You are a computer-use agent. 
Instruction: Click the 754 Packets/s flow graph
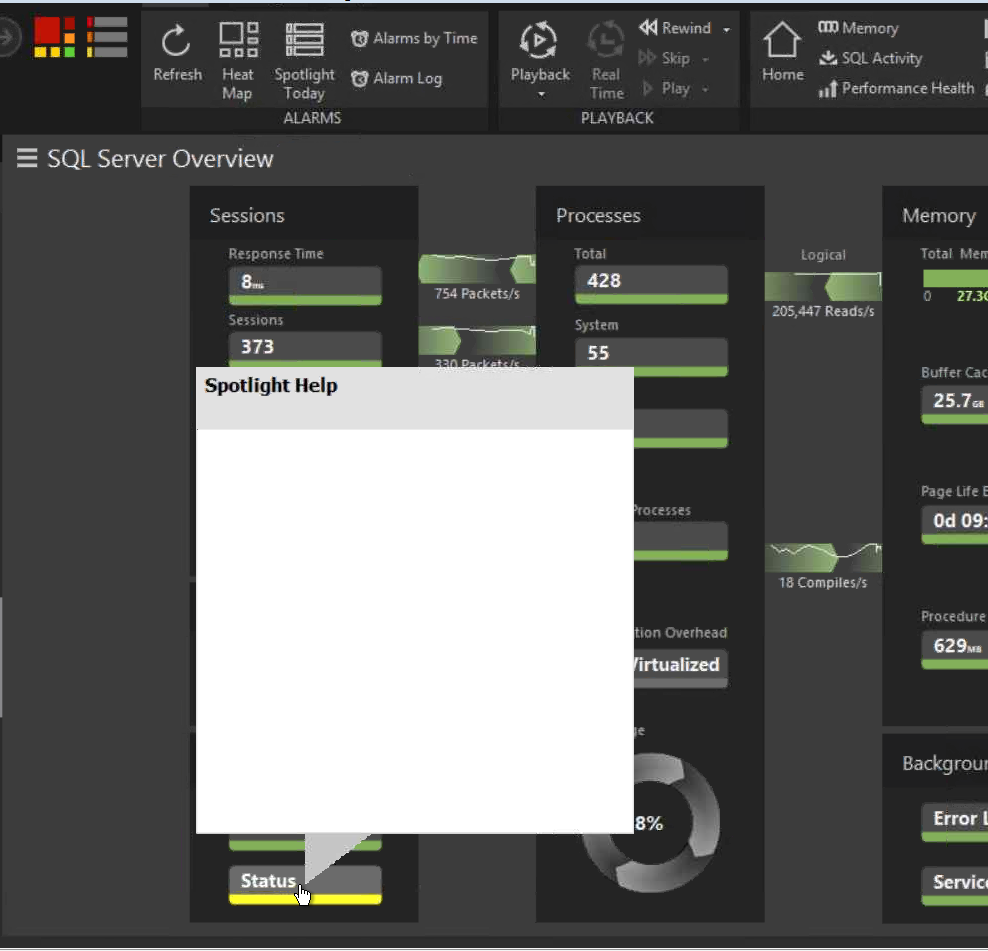pos(477,270)
